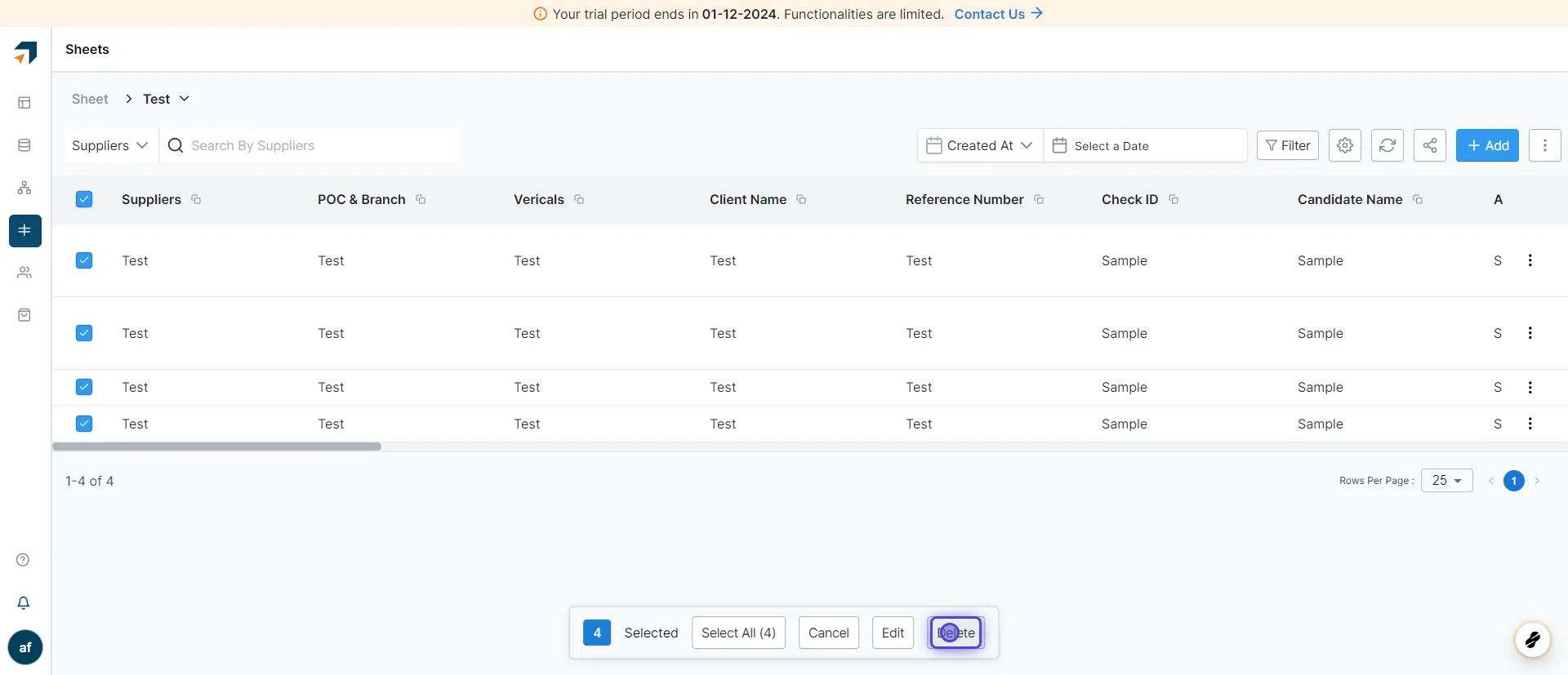Uncheck the last row checkbox

pyautogui.click(x=84, y=424)
